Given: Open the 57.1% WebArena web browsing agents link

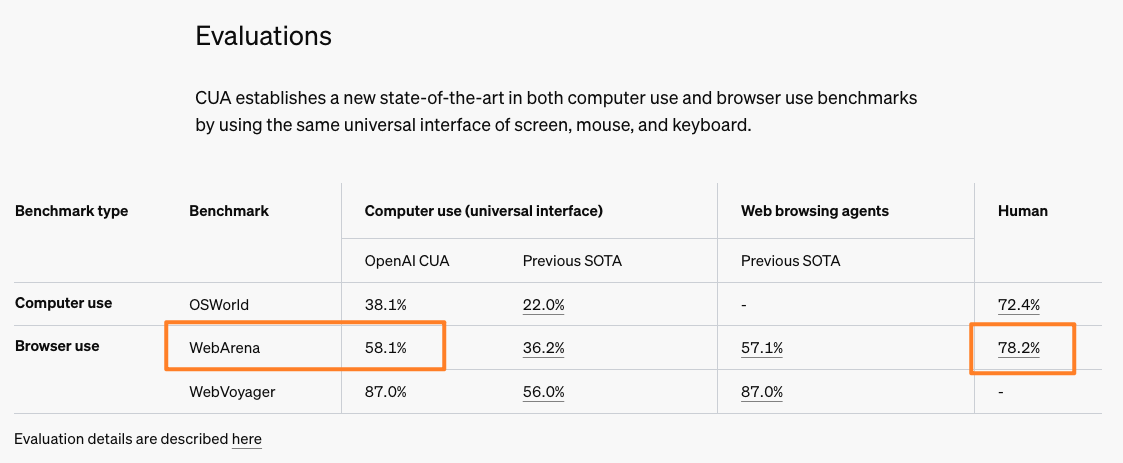Looking at the screenshot, I should click(x=761, y=348).
